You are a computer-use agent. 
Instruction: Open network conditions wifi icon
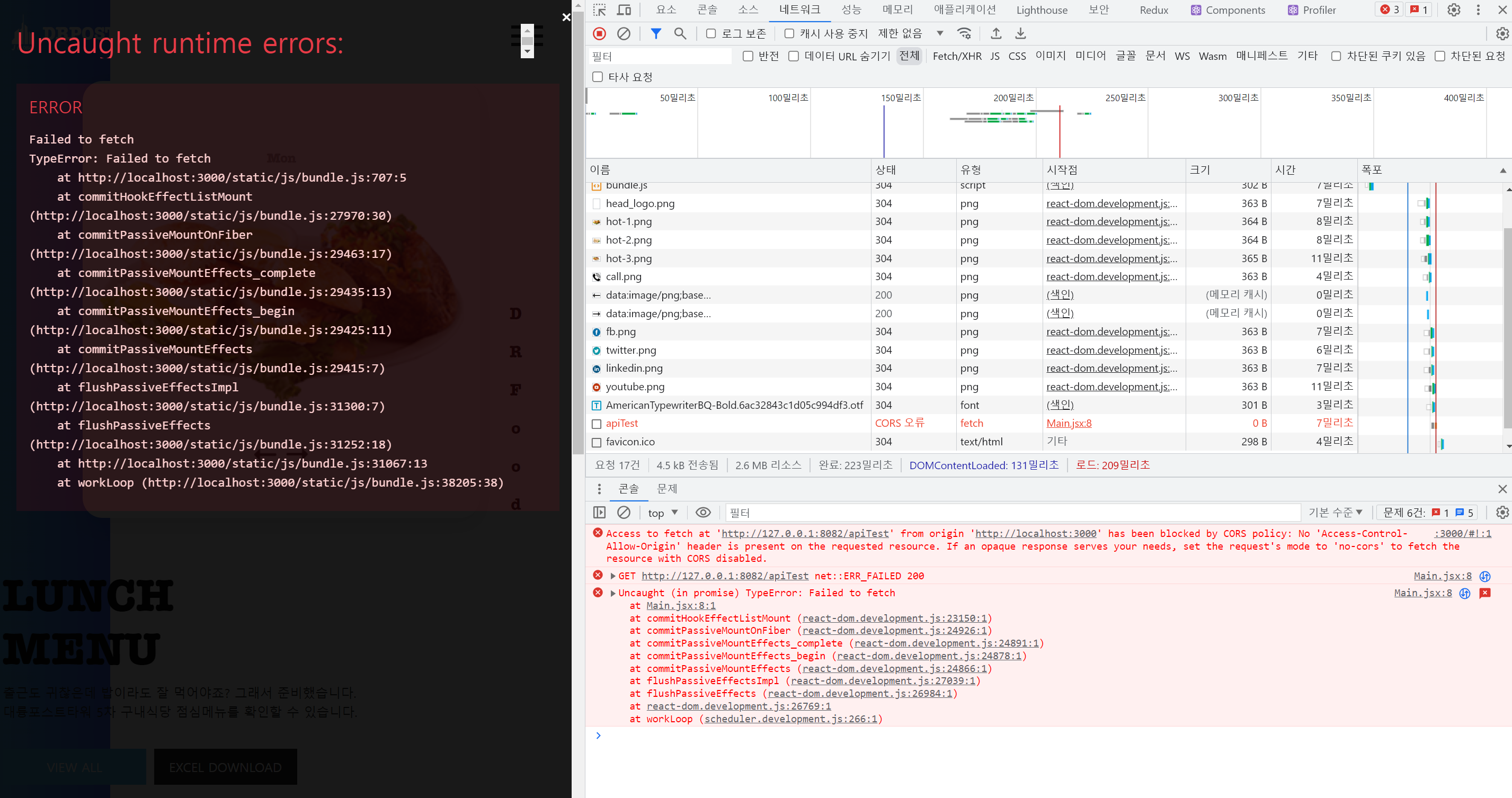[964, 34]
